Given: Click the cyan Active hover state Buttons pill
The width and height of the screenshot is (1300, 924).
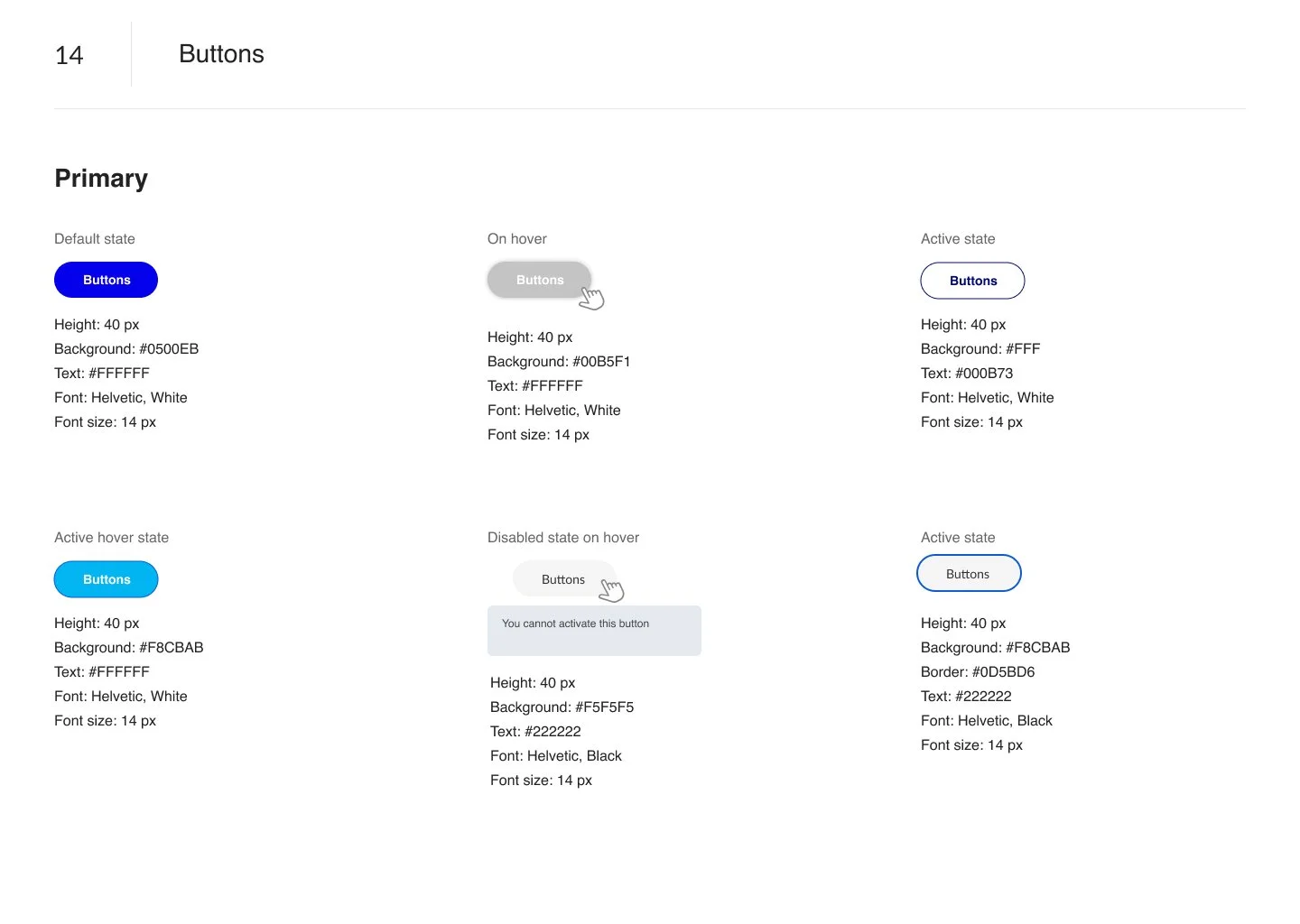Looking at the screenshot, I should click(x=106, y=579).
